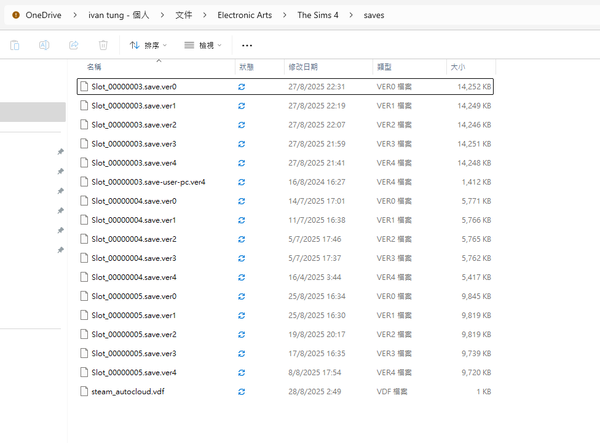Click the Share icon in the toolbar
Viewport: 600px width, 443px height.
coord(73,45)
